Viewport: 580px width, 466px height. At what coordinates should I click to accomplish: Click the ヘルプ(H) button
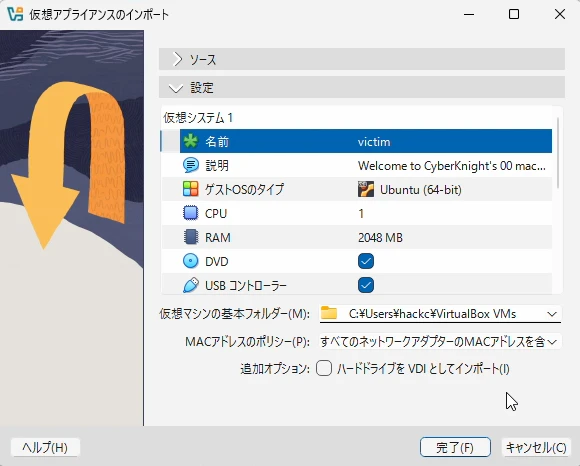coord(45,448)
